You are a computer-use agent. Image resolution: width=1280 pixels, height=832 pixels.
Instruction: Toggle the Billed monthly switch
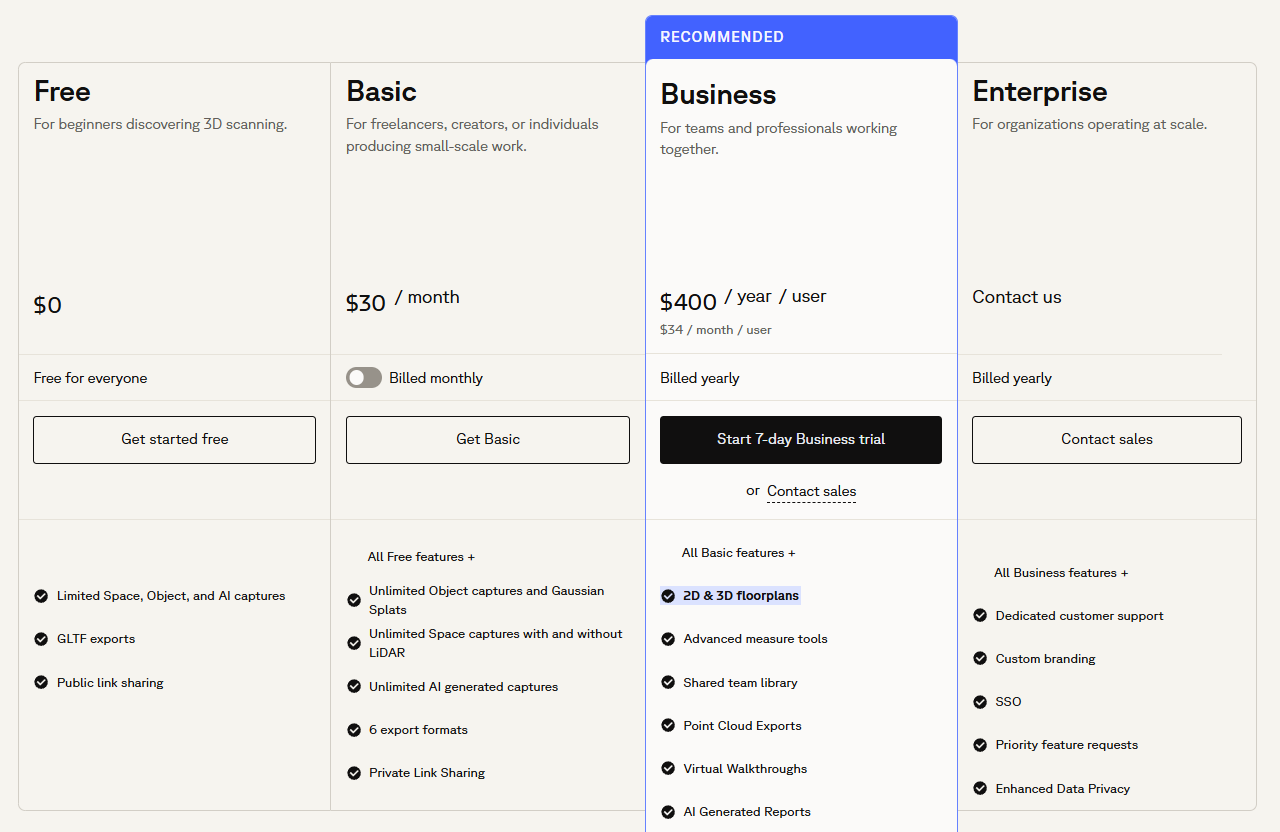coord(364,378)
